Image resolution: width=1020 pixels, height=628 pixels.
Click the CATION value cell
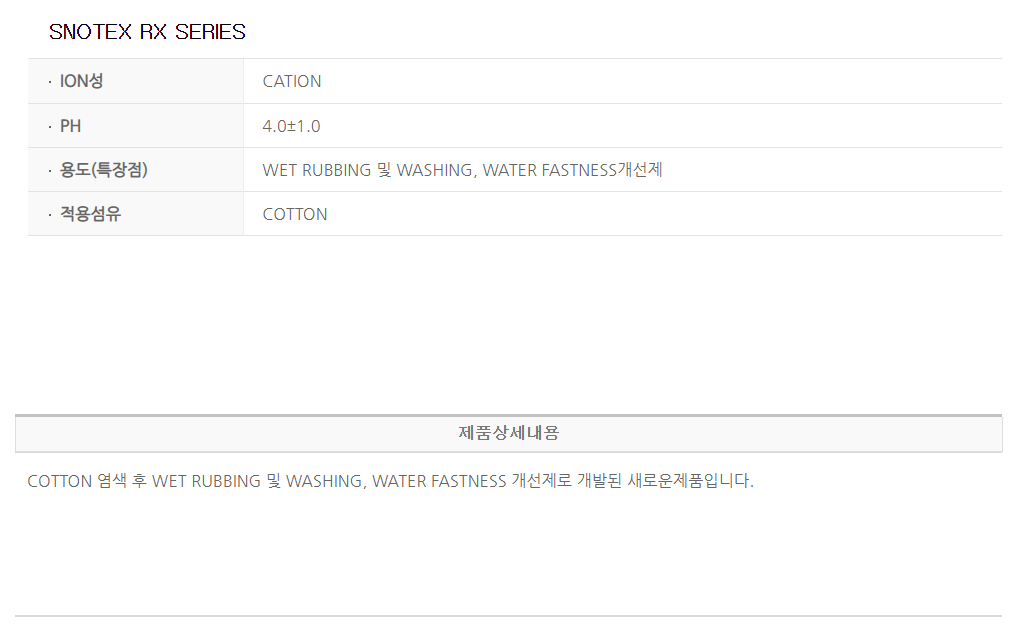[292, 81]
